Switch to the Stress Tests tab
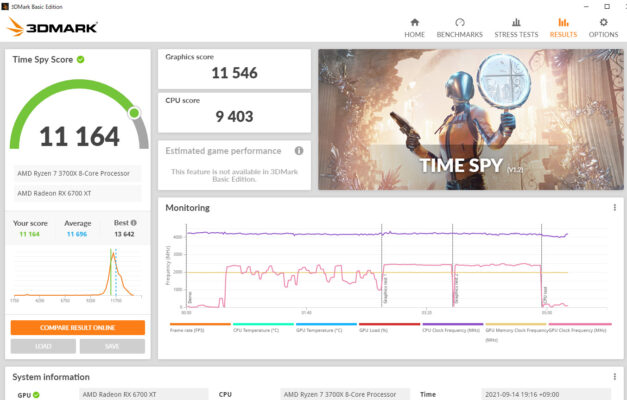Screen dimensions: 627x400 516,28
